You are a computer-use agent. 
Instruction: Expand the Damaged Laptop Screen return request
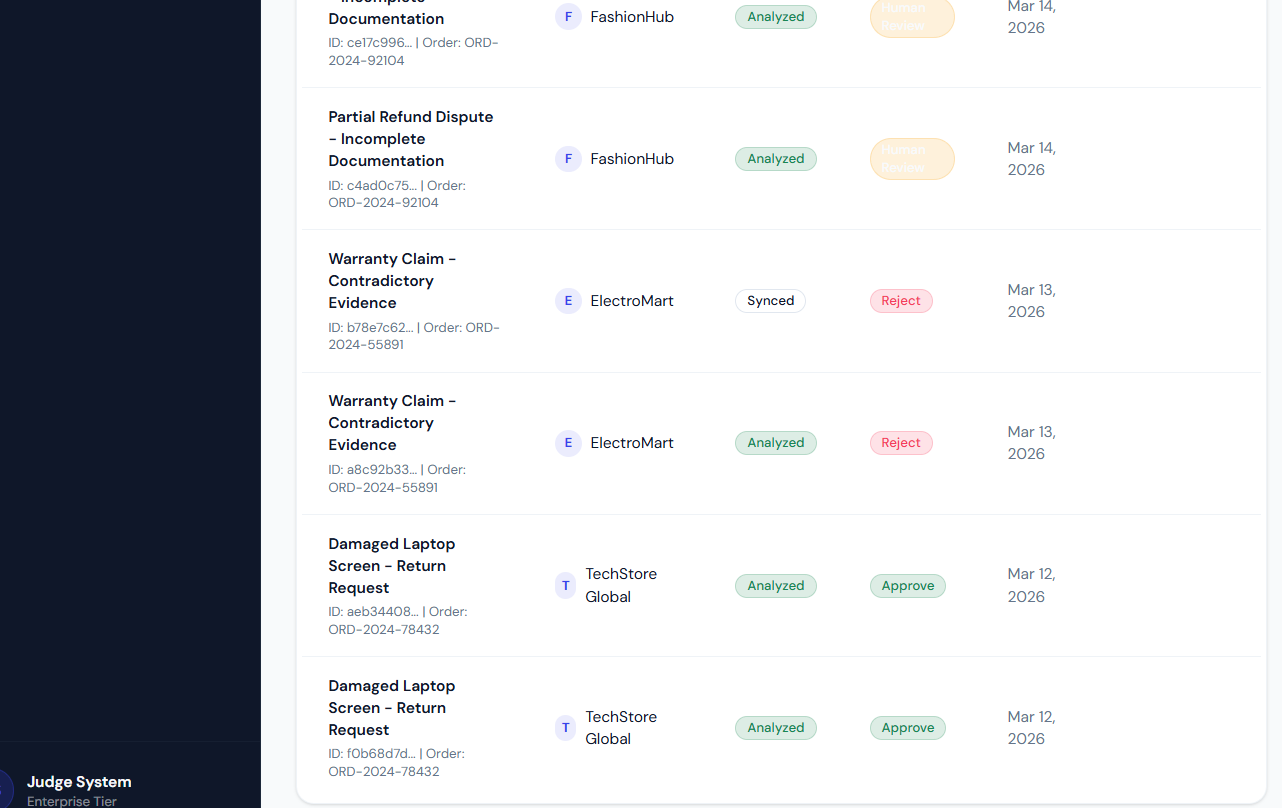point(391,565)
